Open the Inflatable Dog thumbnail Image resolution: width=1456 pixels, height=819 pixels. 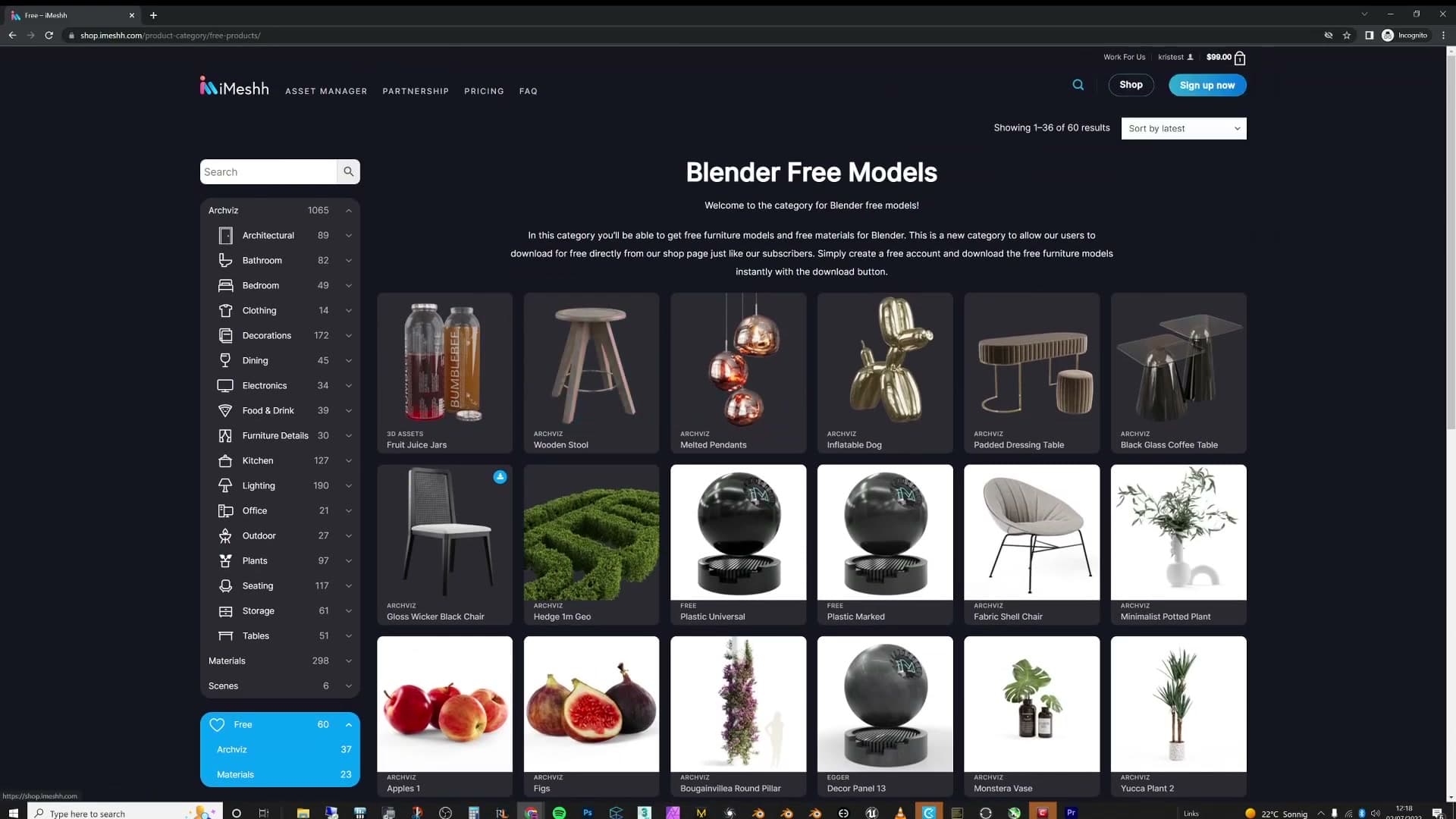(x=885, y=360)
